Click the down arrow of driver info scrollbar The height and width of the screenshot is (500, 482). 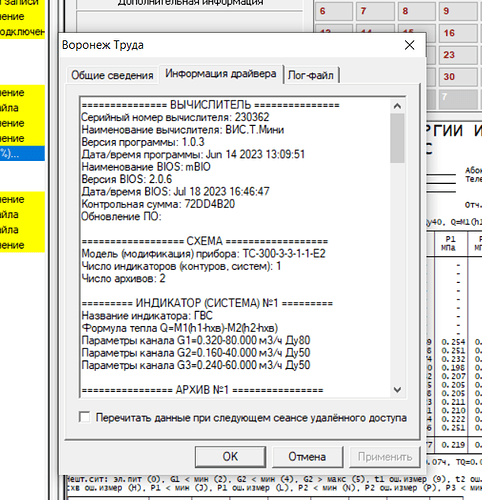tap(397, 389)
